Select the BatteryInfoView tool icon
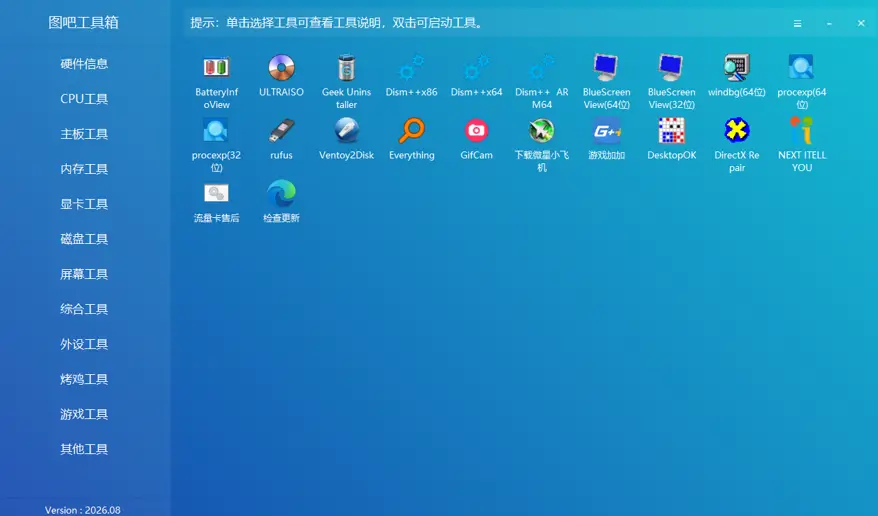Image resolution: width=878 pixels, height=516 pixels. click(216, 68)
